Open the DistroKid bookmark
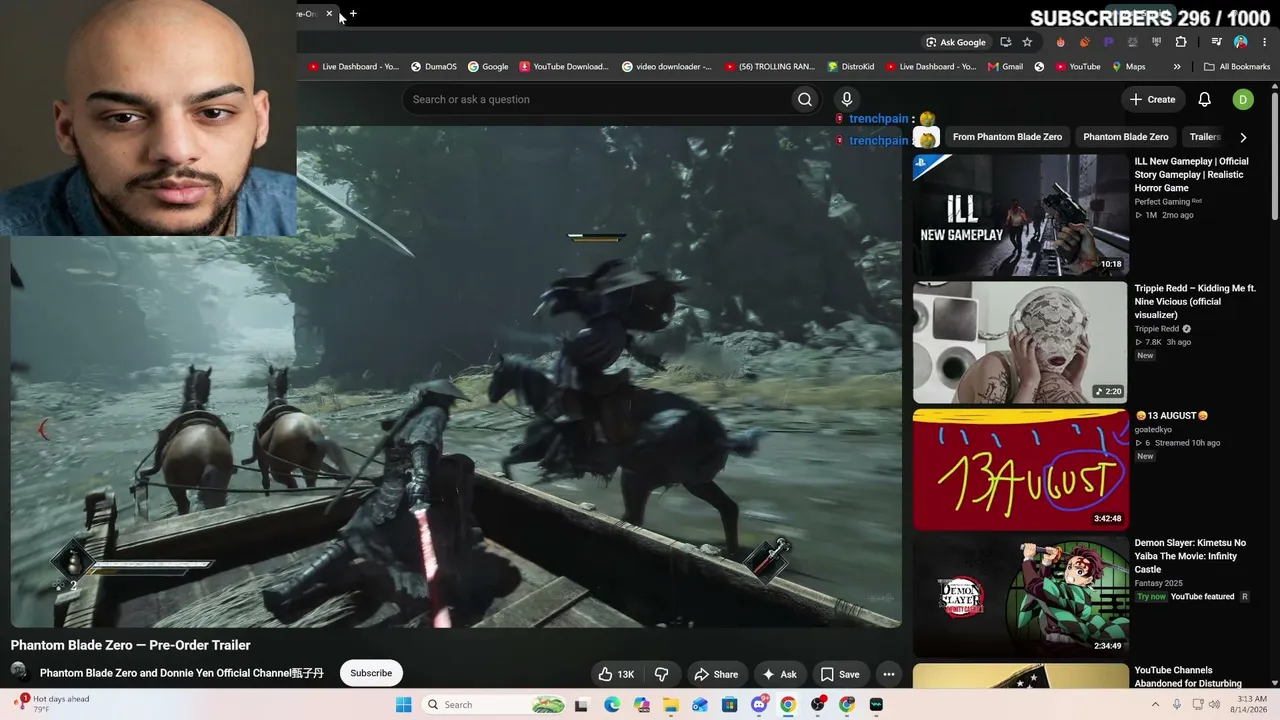 (x=851, y=67)
